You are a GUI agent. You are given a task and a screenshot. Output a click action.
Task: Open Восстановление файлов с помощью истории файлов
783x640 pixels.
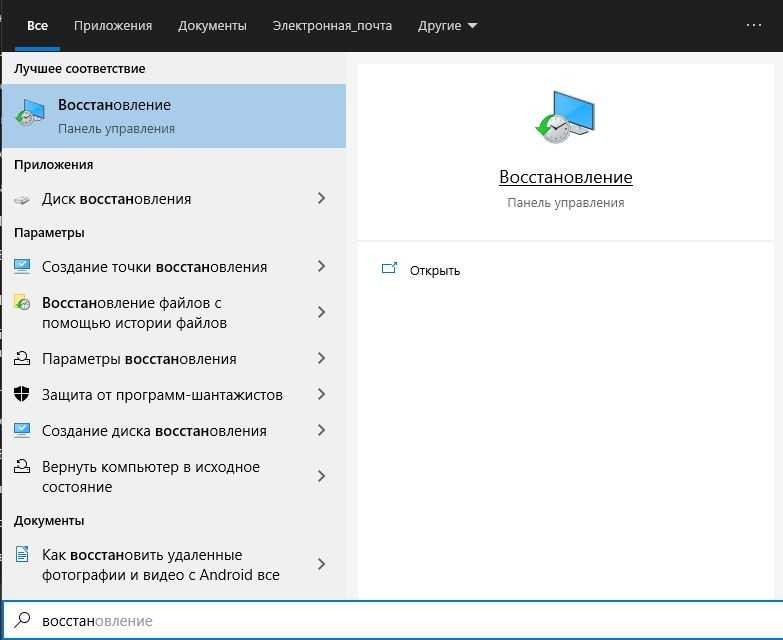click(x=174, y=313)
